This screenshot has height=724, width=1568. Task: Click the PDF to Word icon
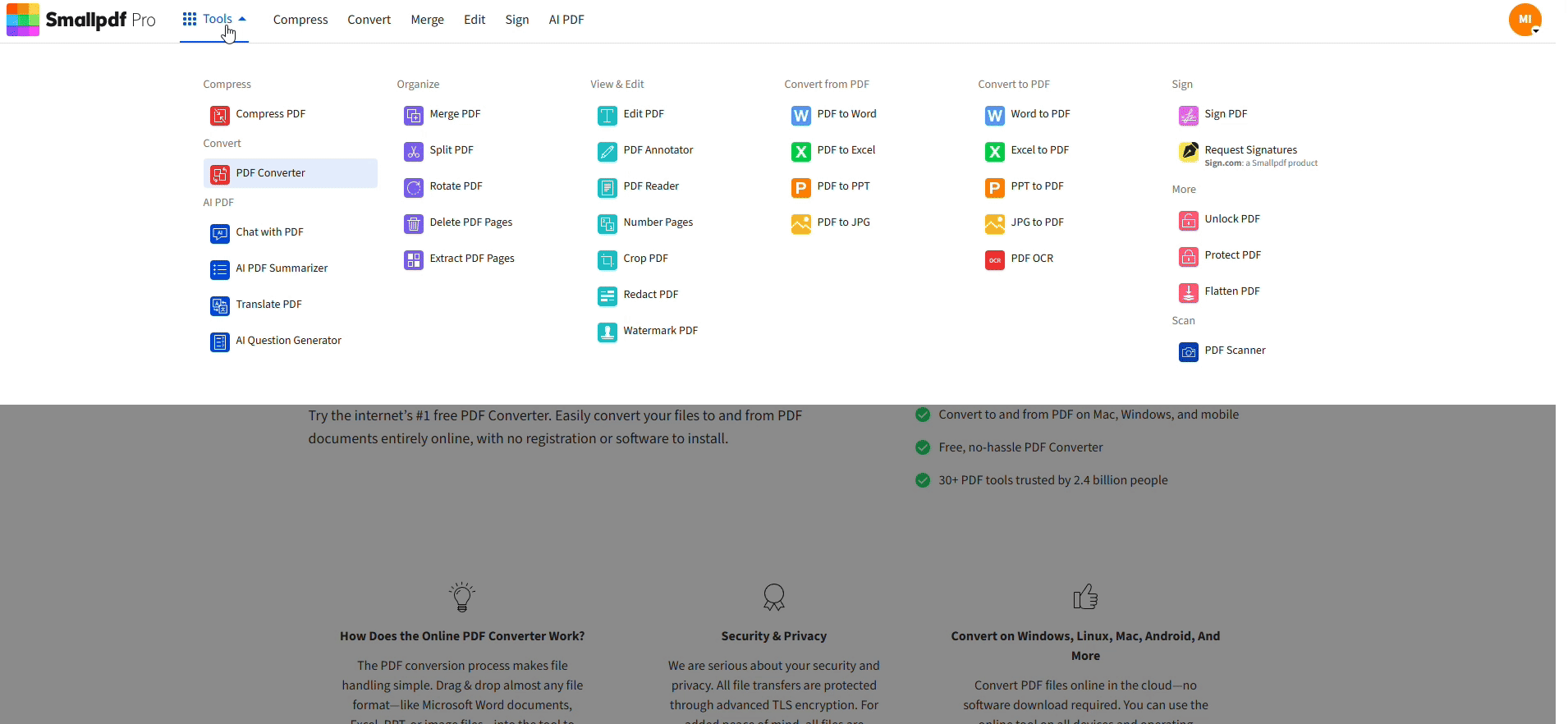pos(800,115)
